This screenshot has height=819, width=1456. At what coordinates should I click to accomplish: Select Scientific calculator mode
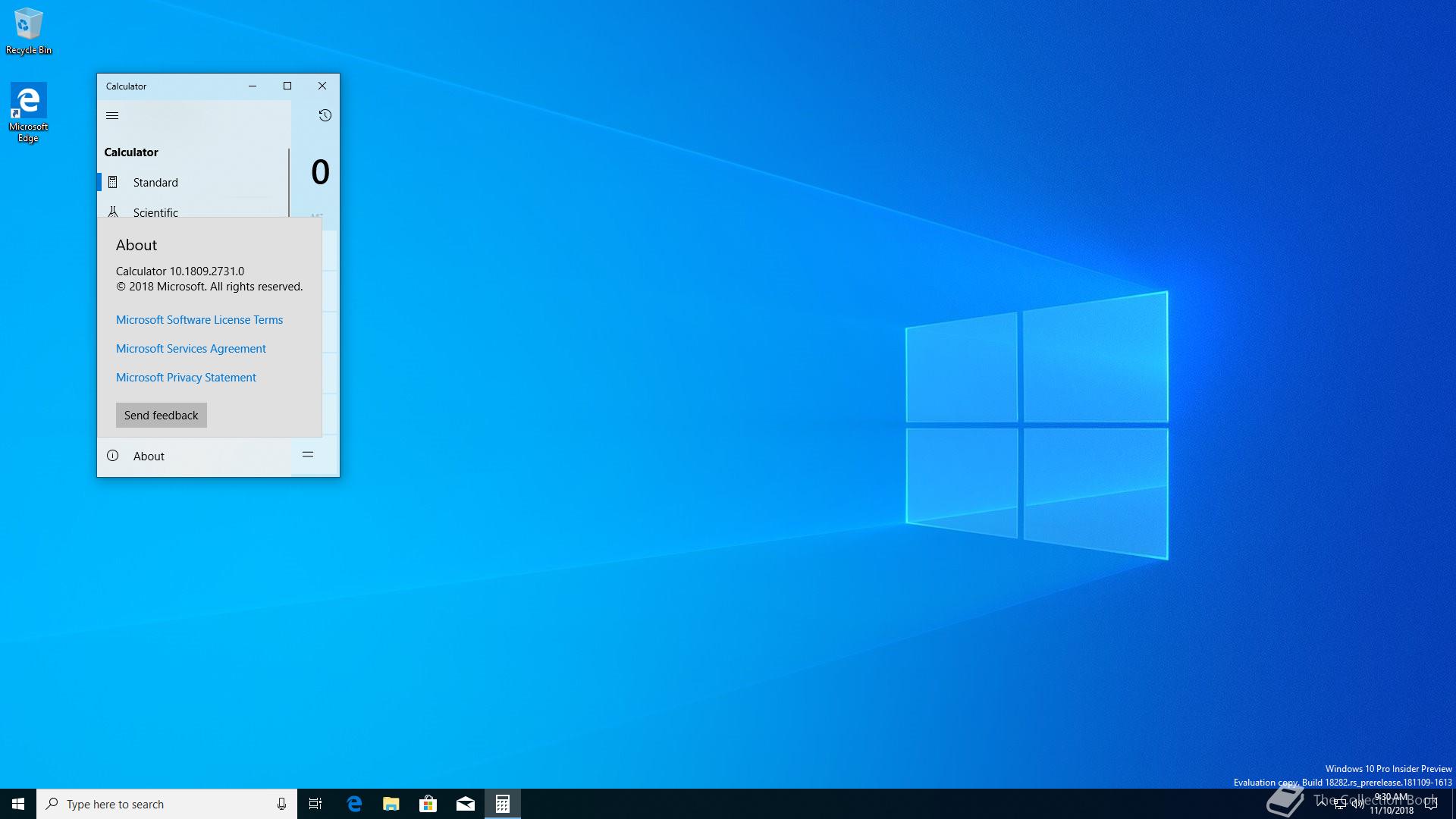click(193, 212)
